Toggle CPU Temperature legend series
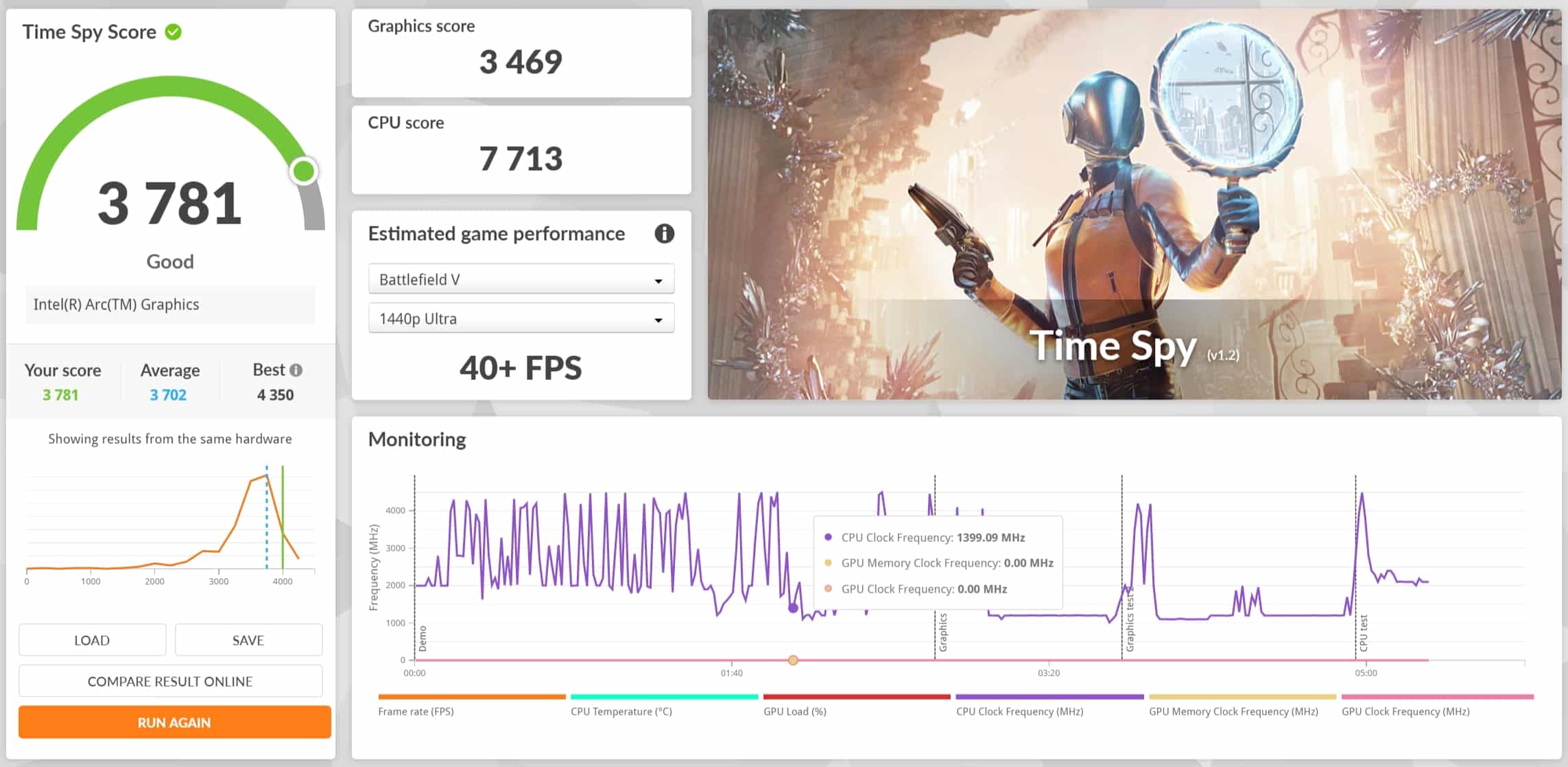This screenshot has height=767, width=1568. (x=621, y=711)
